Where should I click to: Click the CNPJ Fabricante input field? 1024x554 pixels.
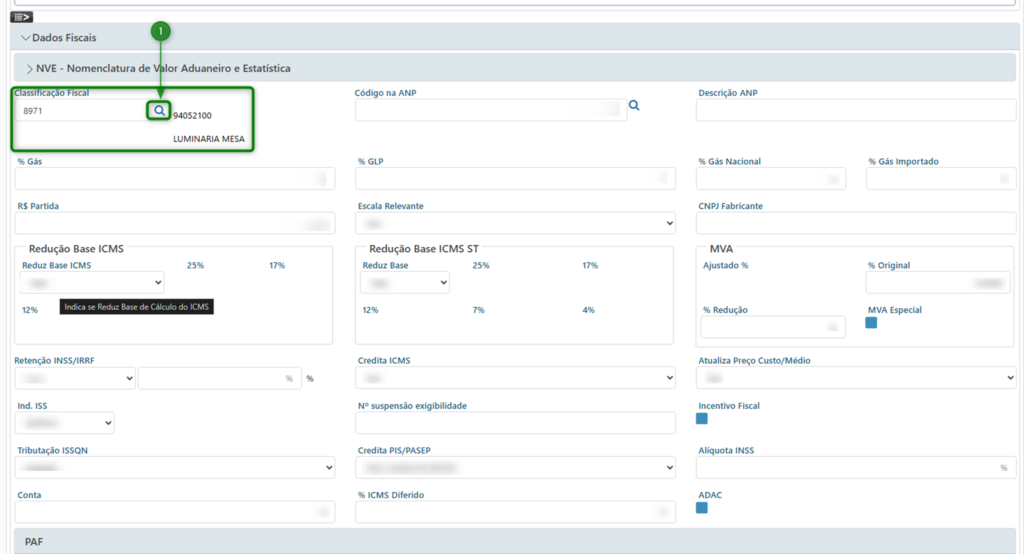pyautogui.click(x=856, y=223)
